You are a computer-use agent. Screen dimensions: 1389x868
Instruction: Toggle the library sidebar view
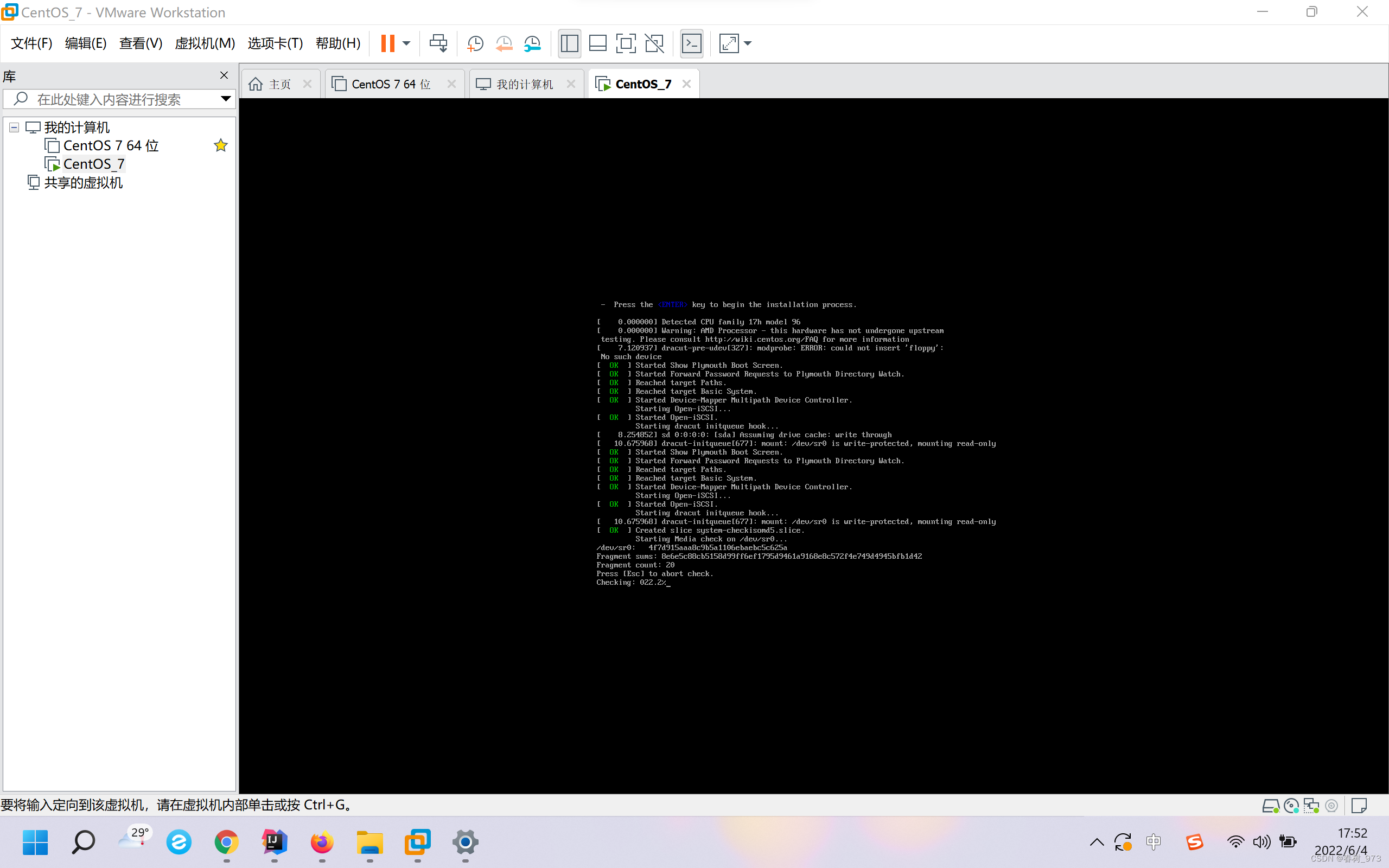[x=569, y=43]
